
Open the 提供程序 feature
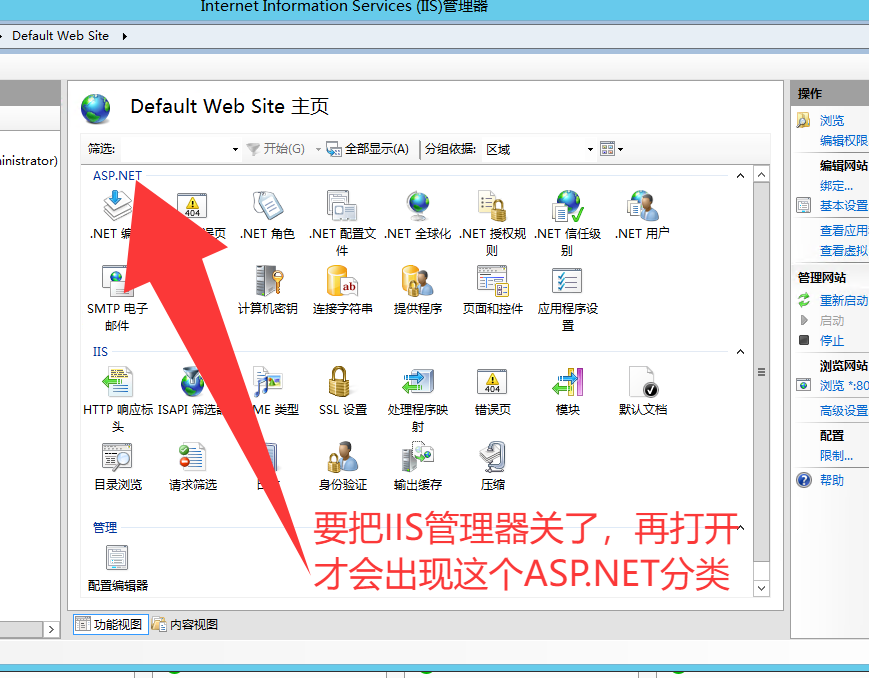[x=418, y=290]
